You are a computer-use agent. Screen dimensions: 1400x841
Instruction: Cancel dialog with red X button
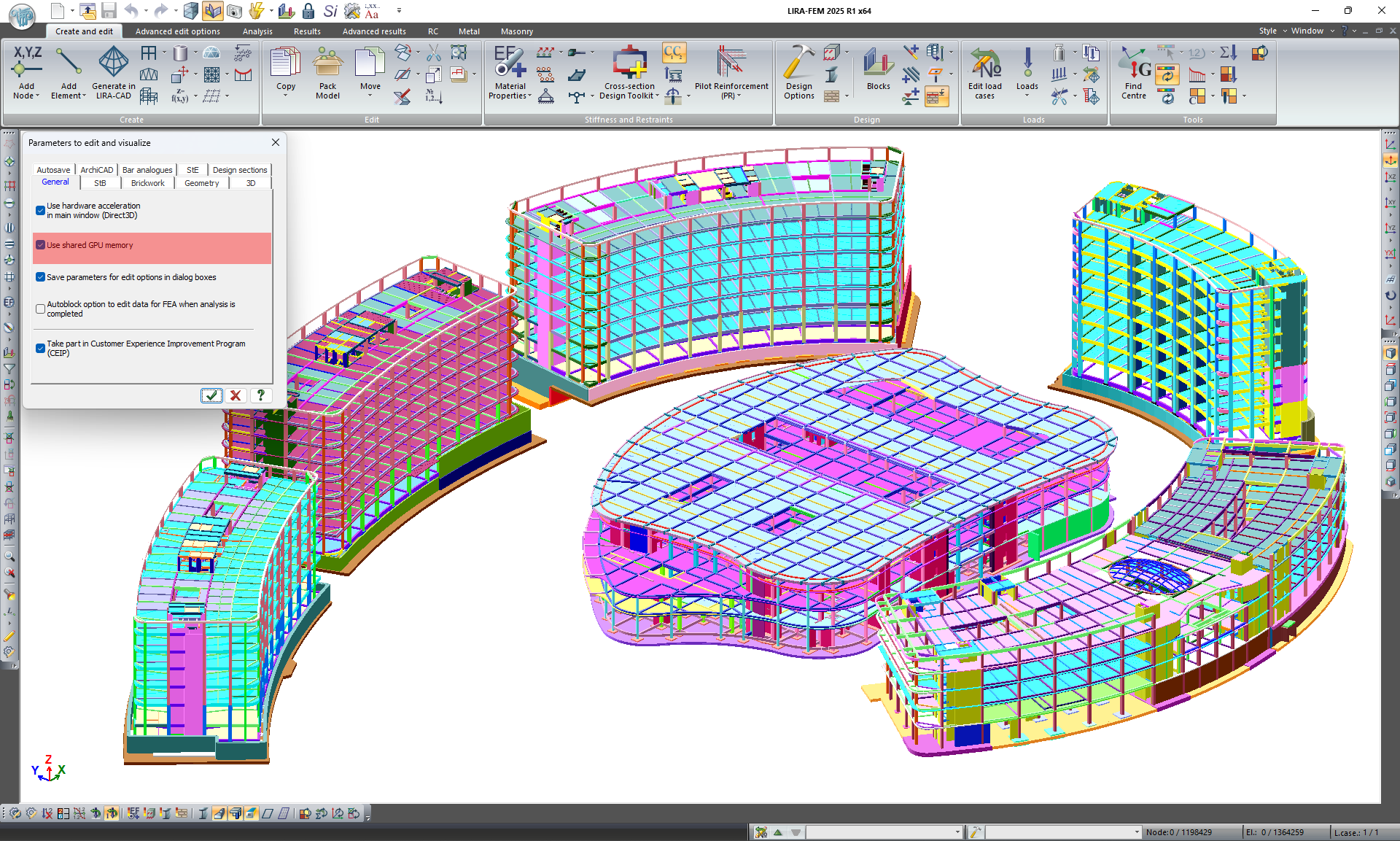tap(236, 395)
